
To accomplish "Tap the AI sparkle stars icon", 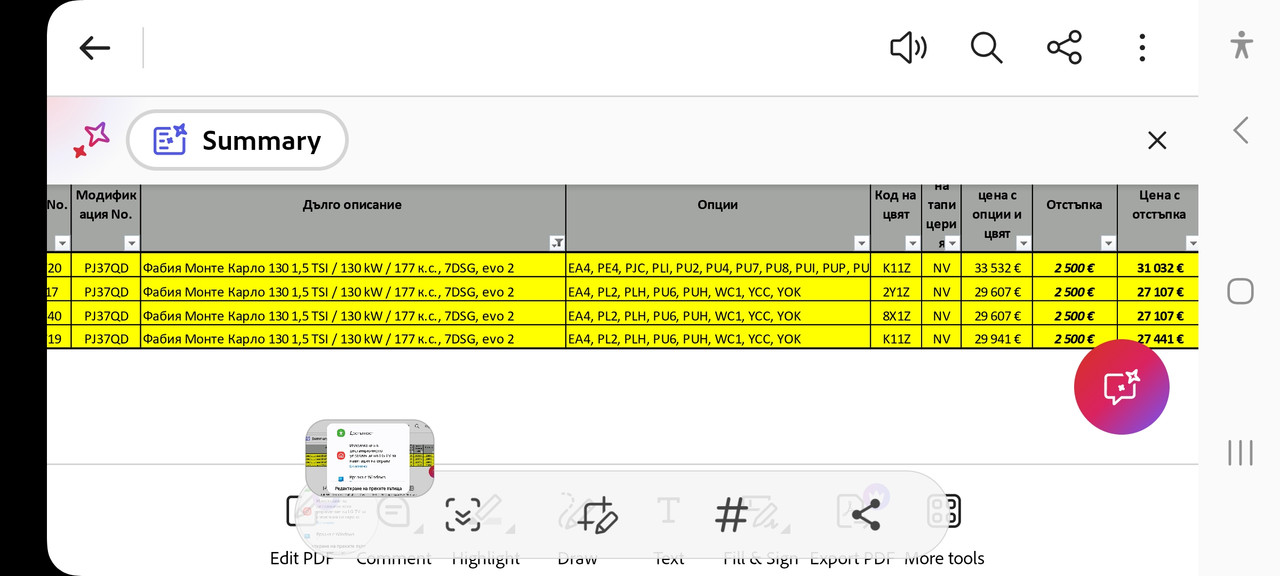I will point(91,140).
